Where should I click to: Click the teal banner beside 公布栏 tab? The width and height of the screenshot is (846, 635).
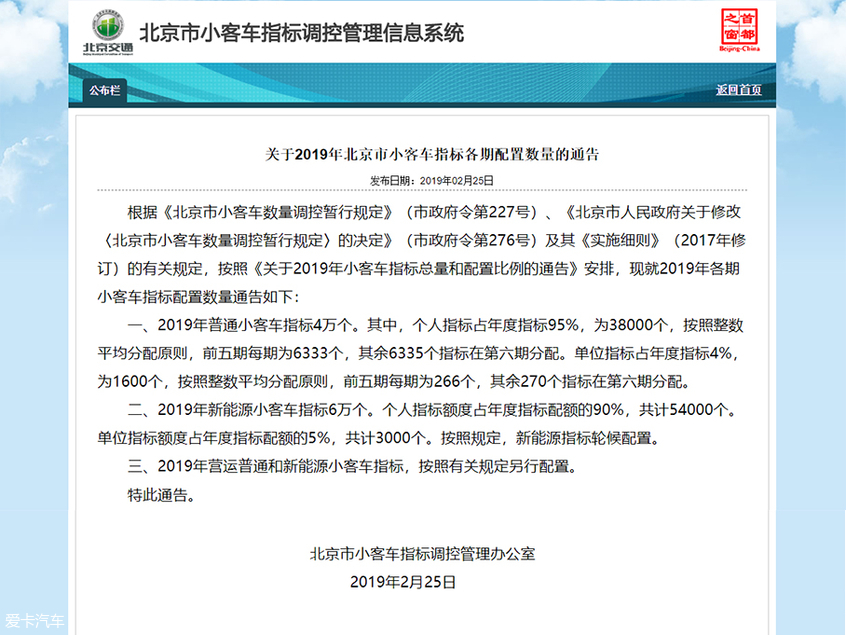421,83
